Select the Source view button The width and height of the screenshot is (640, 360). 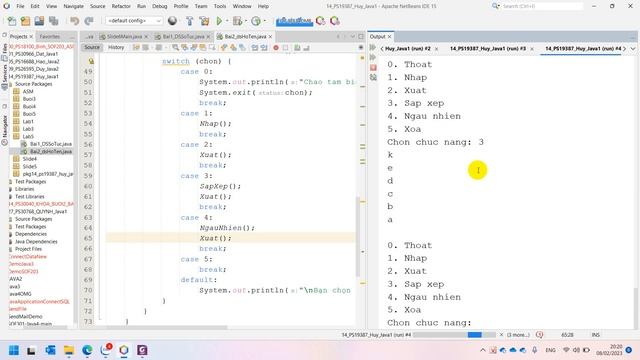[92, 48]
